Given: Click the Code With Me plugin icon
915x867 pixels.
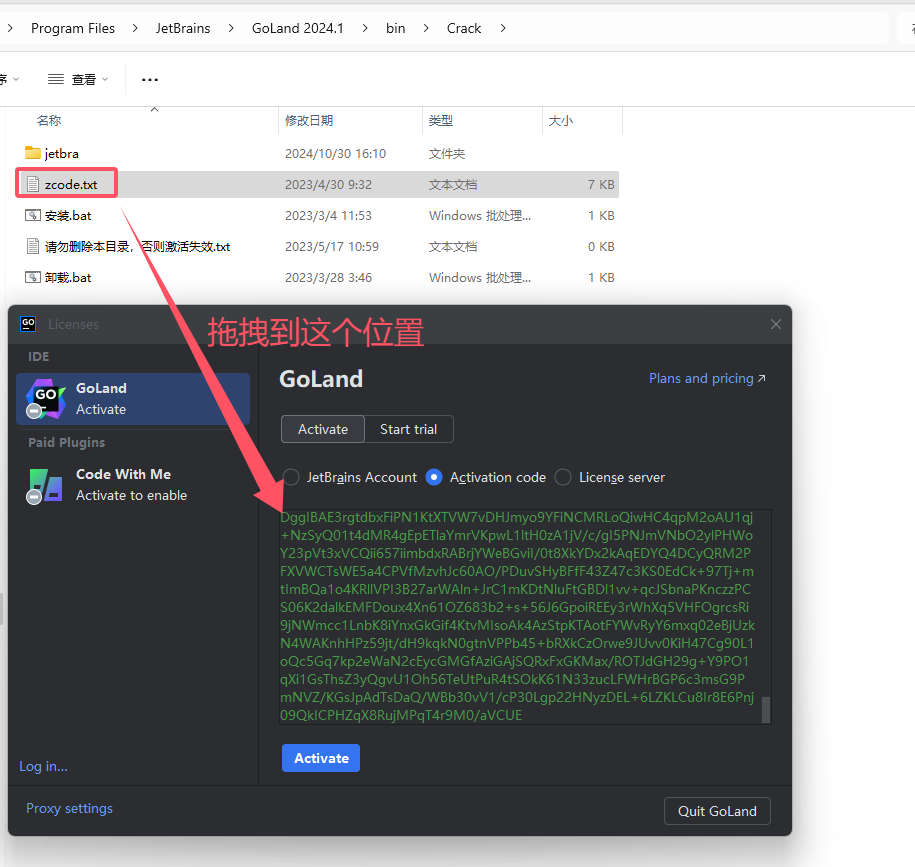Looking at the screenshot, I should (44, 485).
